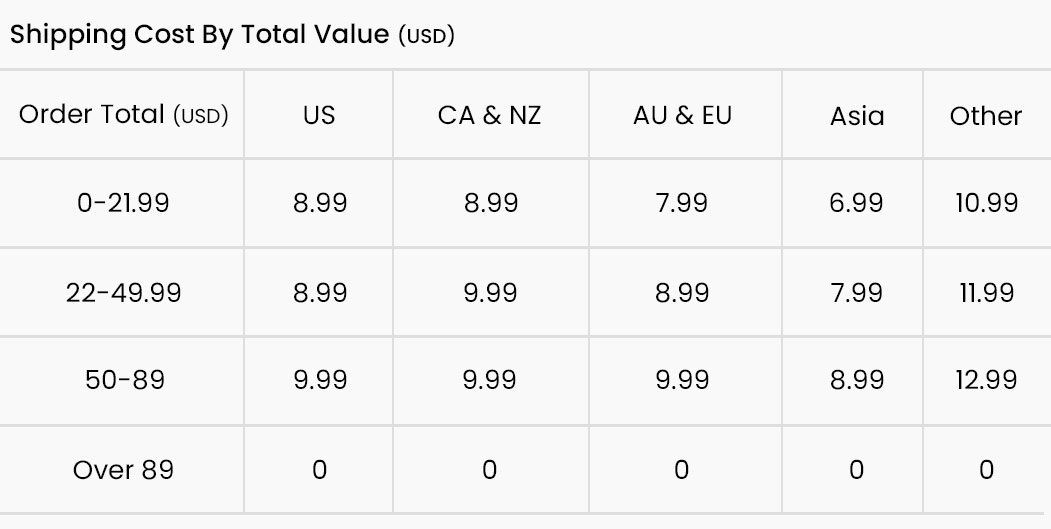The height and width of the screenshot is (529, 1051).
Task: Click the "Over 89" row label
Action: pos(123,470)
